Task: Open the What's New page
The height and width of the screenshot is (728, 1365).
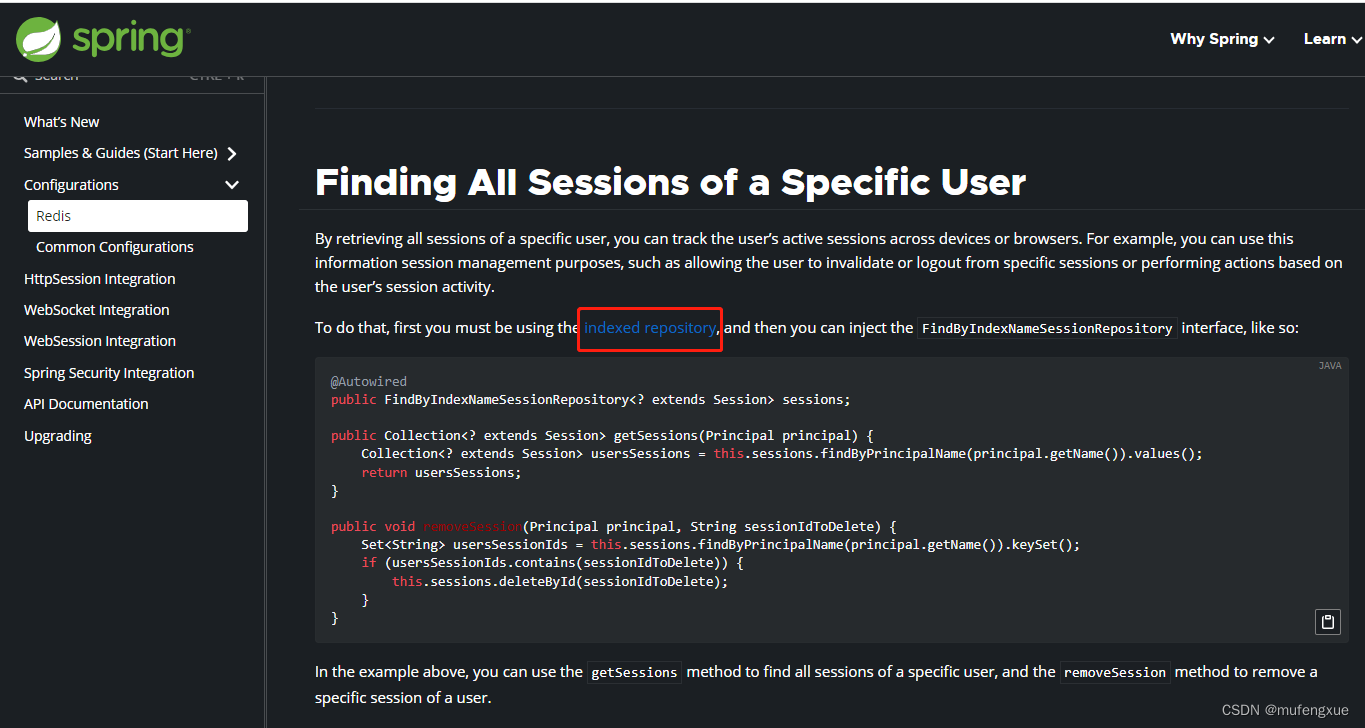Action: 61,121
